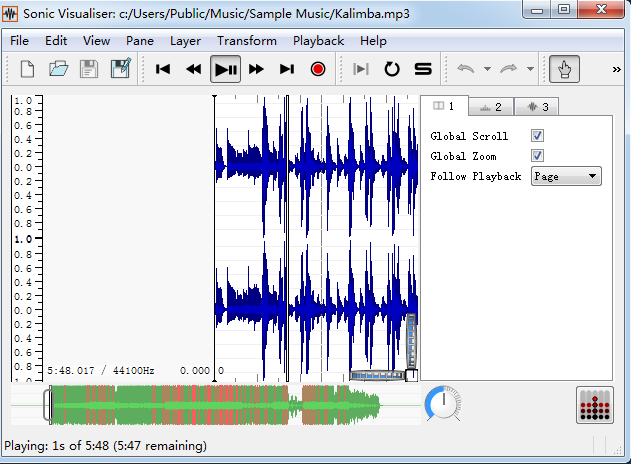The image size is (631, 464).
Task: Click the overview viewport bracket handle
Action: pyautogui.click(x=47, y=405)
